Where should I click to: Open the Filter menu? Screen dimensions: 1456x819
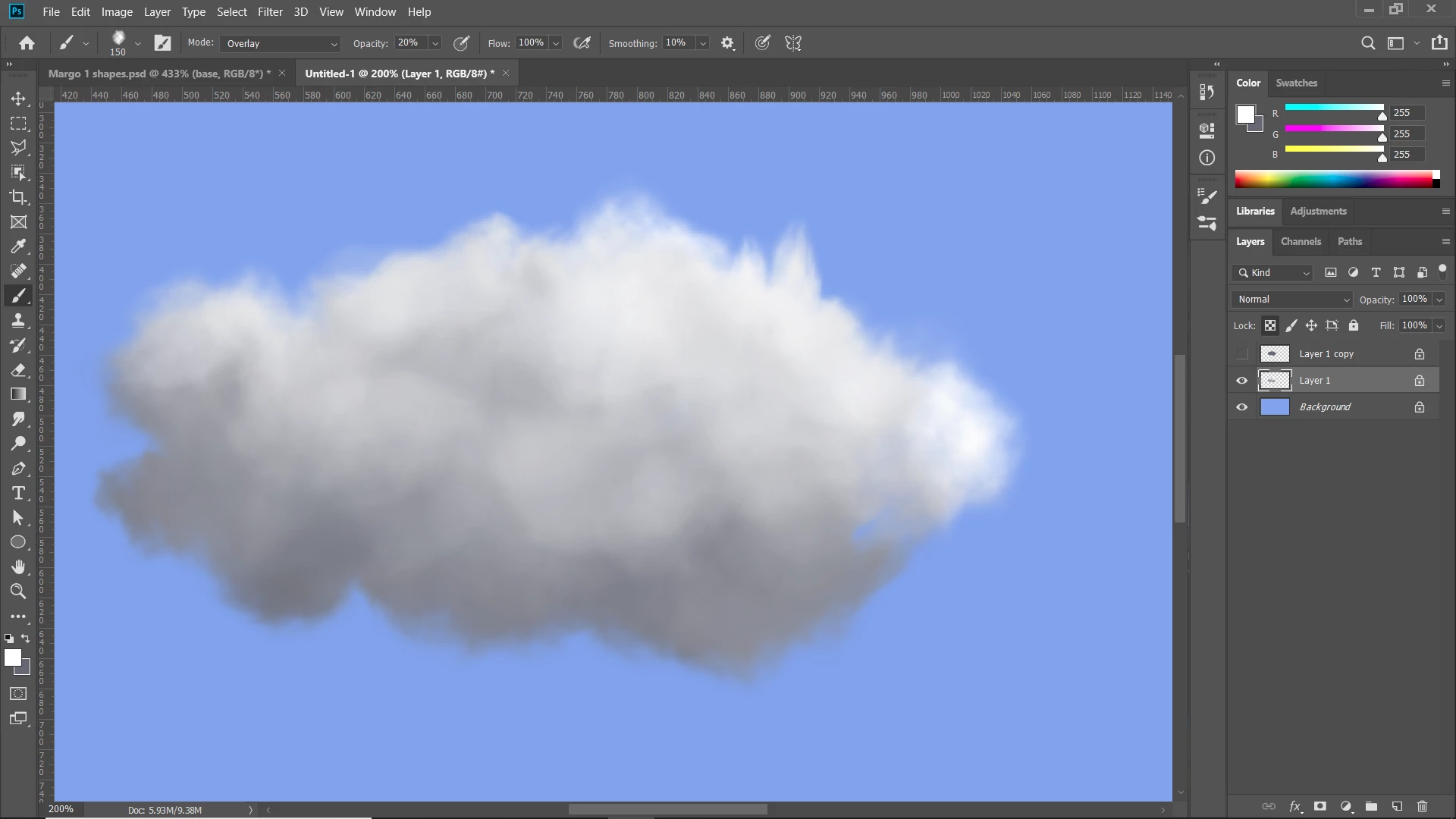point(270,12)
